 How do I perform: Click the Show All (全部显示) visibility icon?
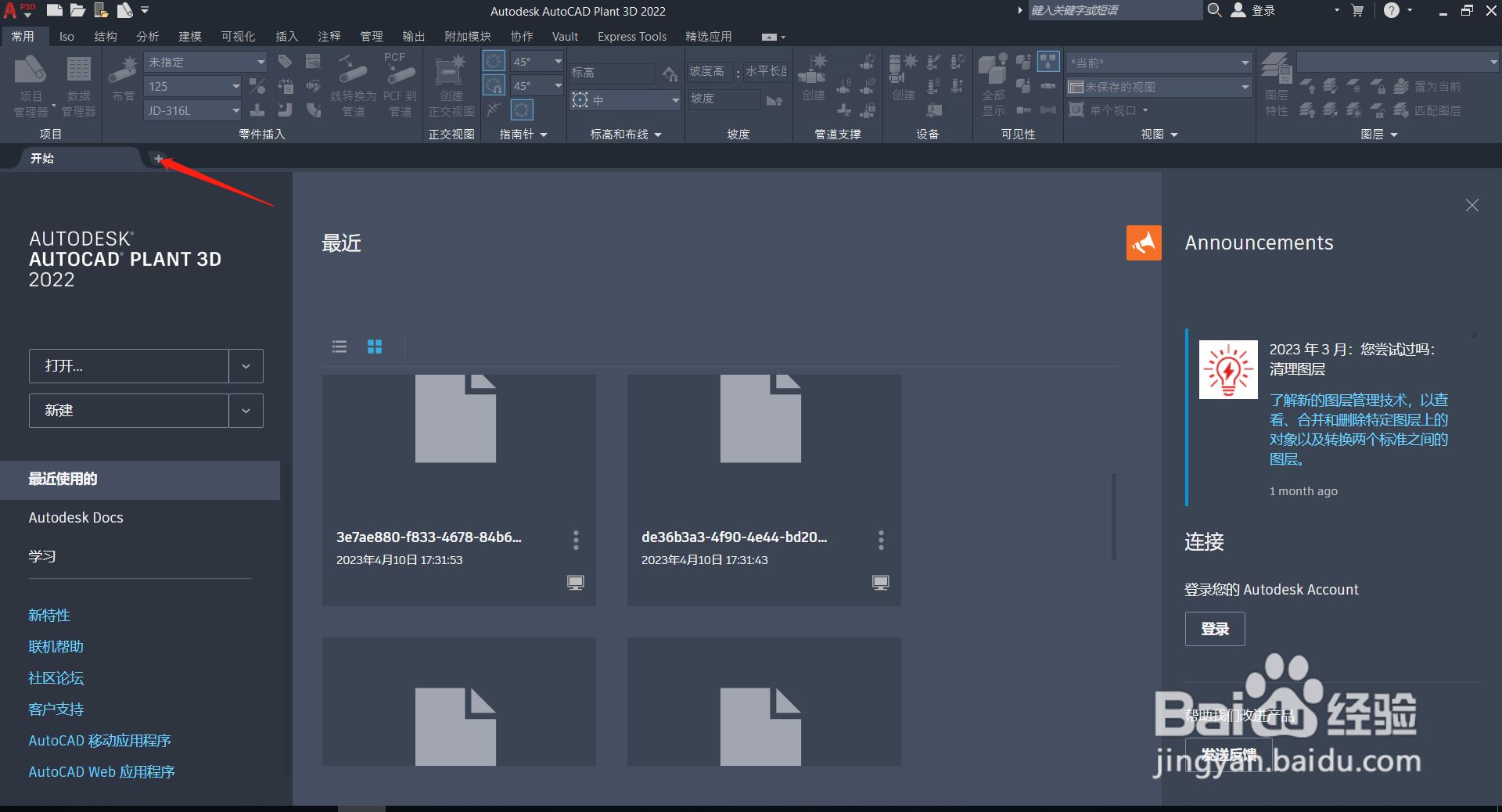tap(994, 86)
